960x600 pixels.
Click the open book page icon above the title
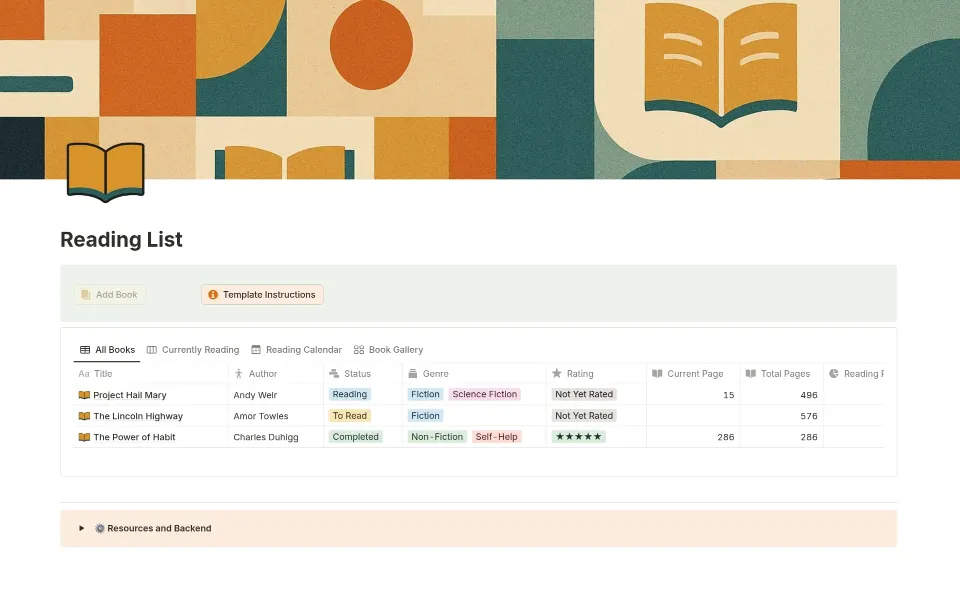click(x=105, y=172)
